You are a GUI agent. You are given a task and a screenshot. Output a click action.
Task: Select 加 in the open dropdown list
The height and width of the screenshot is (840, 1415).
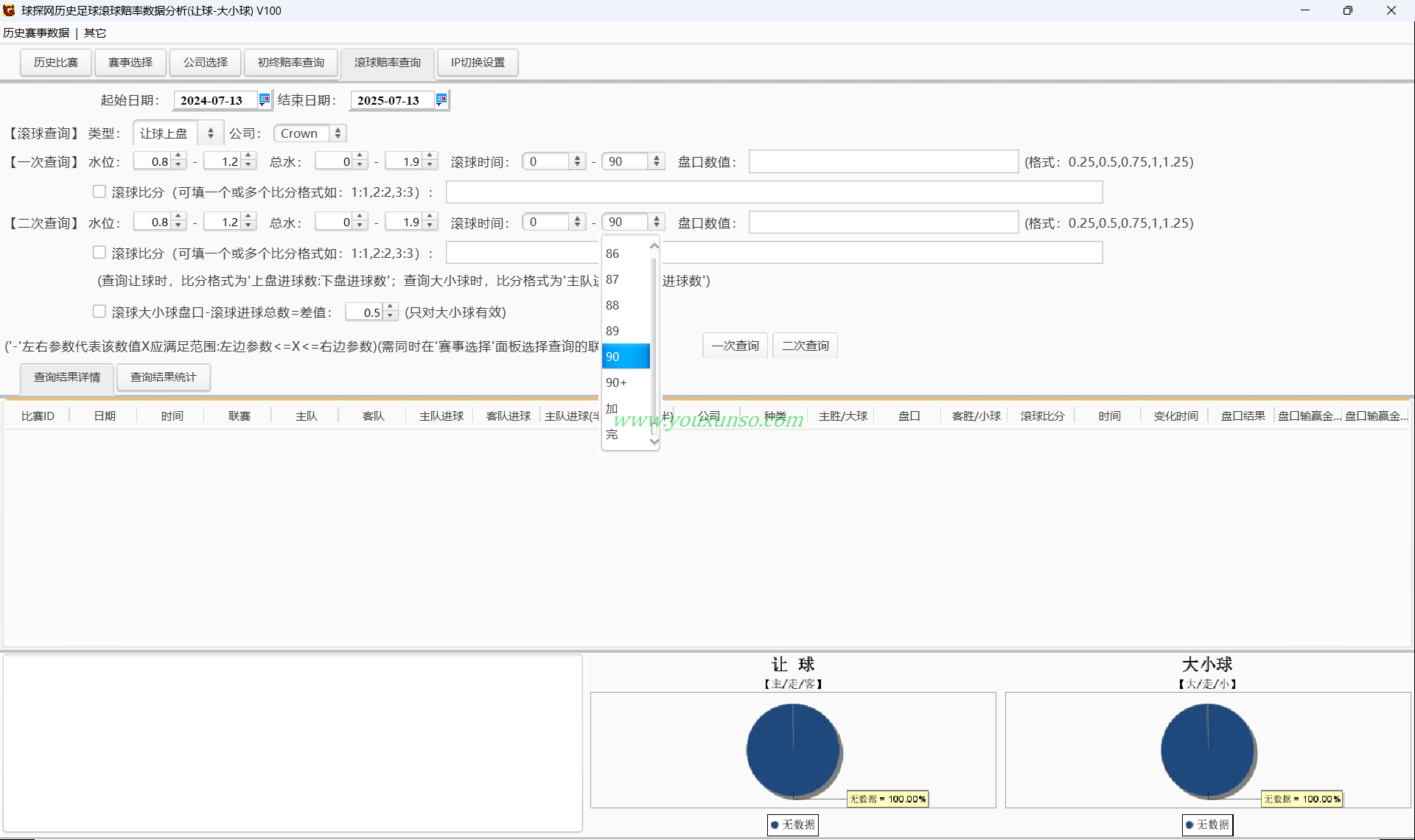pos(626,408)
